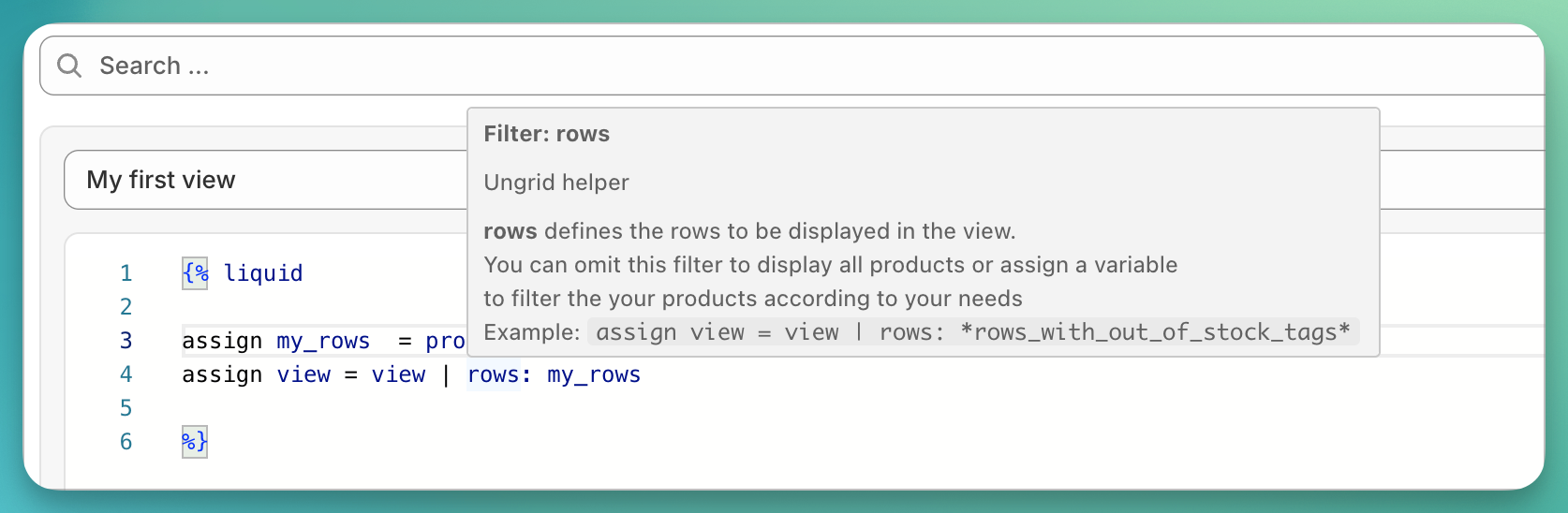Click the 'Filter: rows' tooltip title
The image size is (1568, 513).
click(x=546, y=134)
